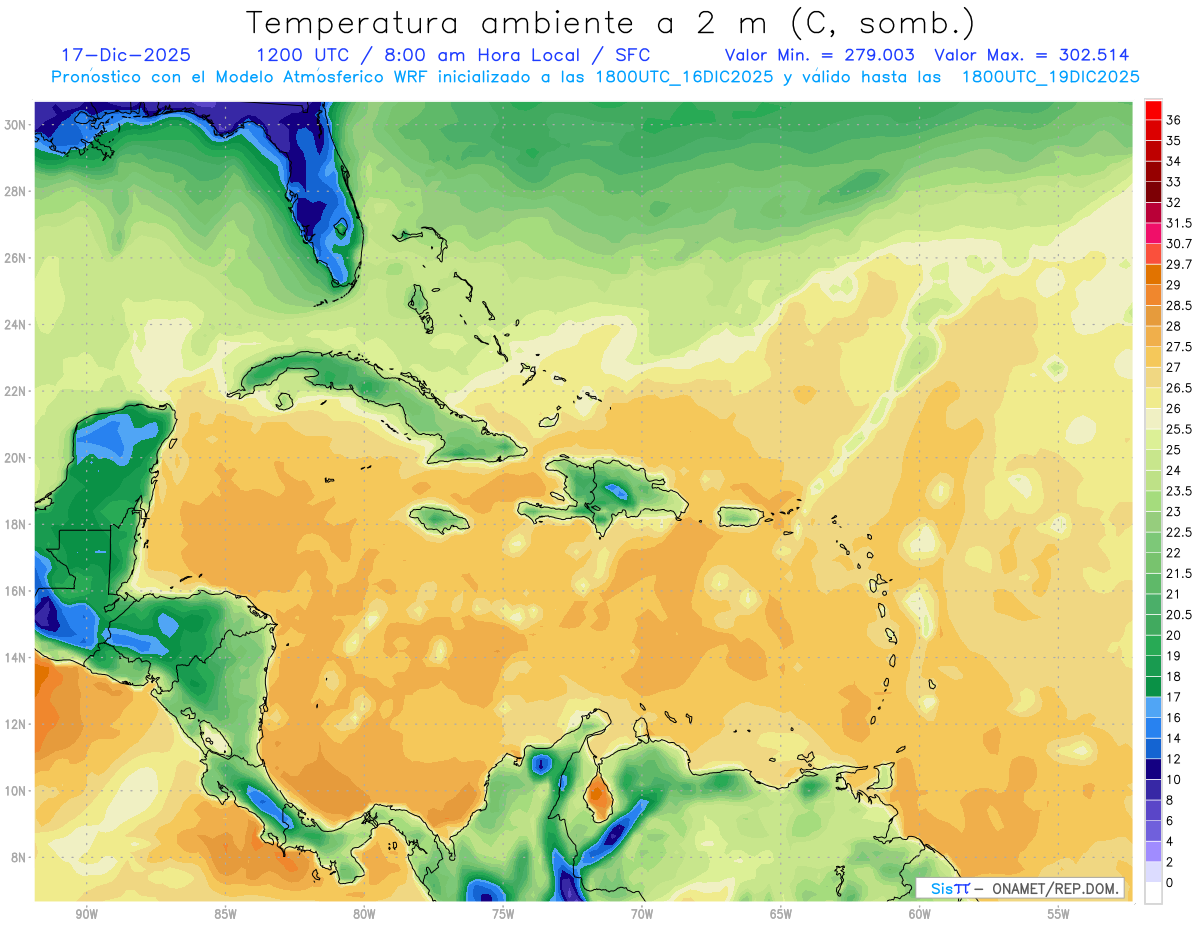Click legend value 30.7

point(1179,244)
